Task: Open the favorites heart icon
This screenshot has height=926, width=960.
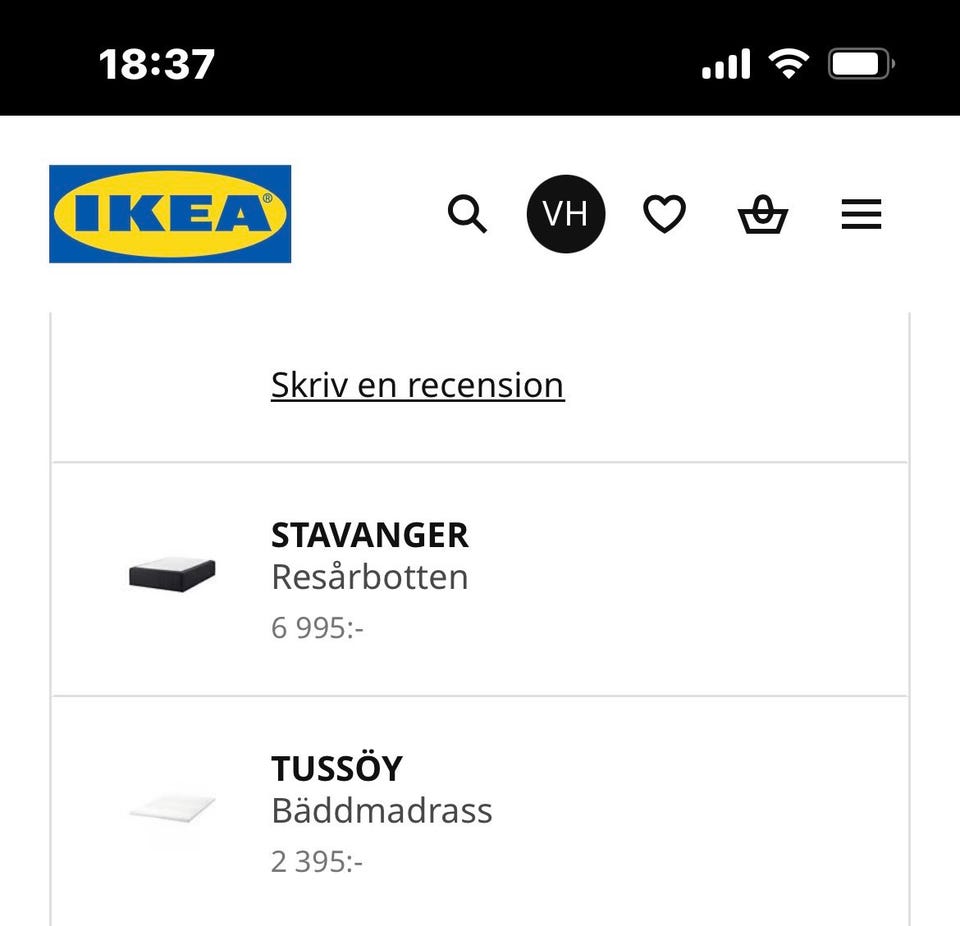Action: coord(664,214)
